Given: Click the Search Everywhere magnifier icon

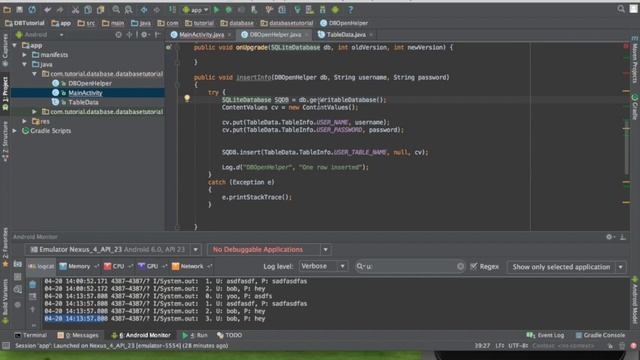Looking at the screenshot, I should [x=621, y=9].
